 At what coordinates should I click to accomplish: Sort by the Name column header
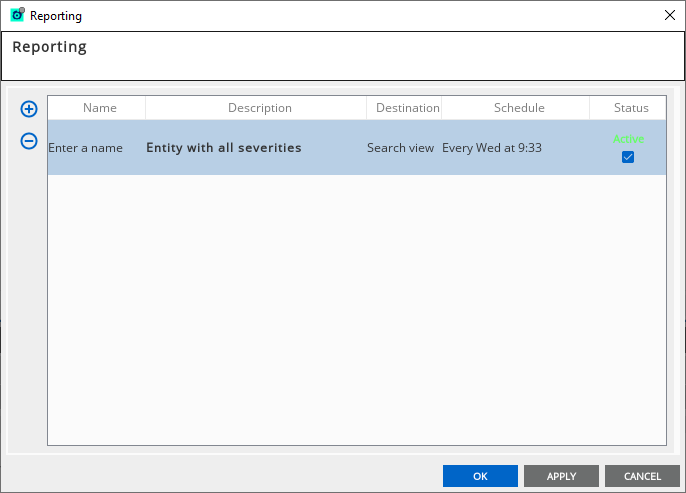(99, 108)
